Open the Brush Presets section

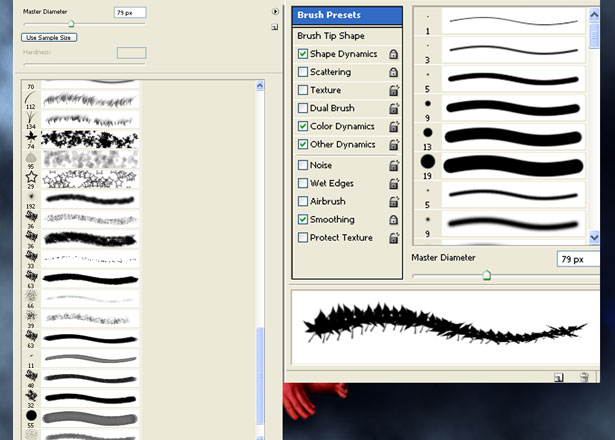tap(347, 15)
